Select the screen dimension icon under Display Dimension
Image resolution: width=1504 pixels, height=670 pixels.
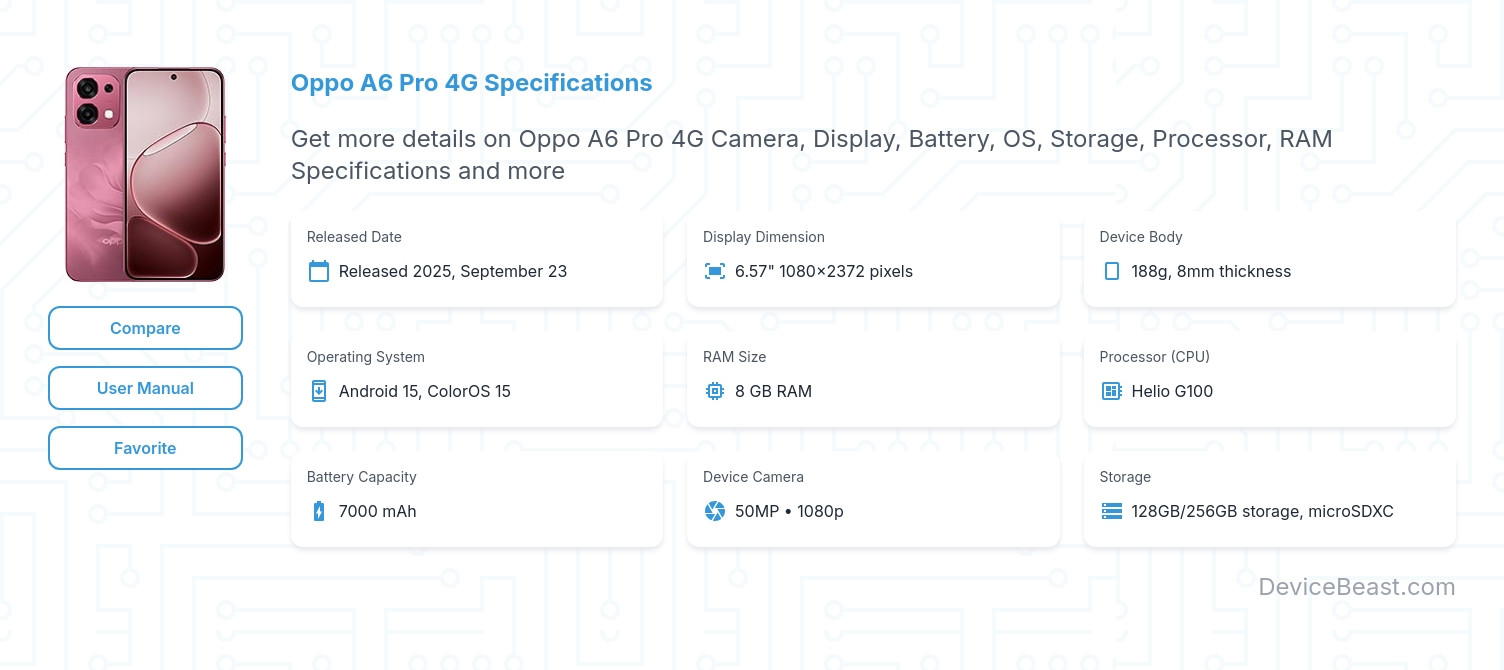(x=715, y=271)
